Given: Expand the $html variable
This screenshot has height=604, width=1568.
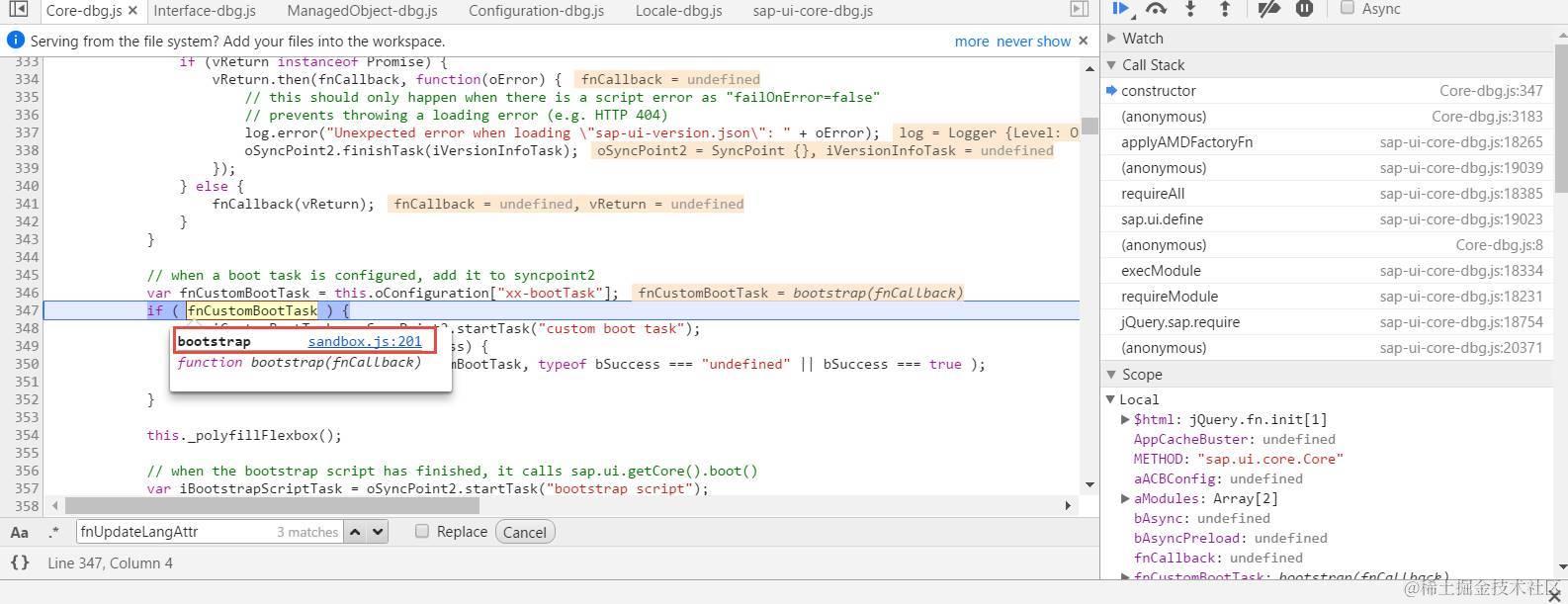Looking at the screenshot, I should [1125, 419].
